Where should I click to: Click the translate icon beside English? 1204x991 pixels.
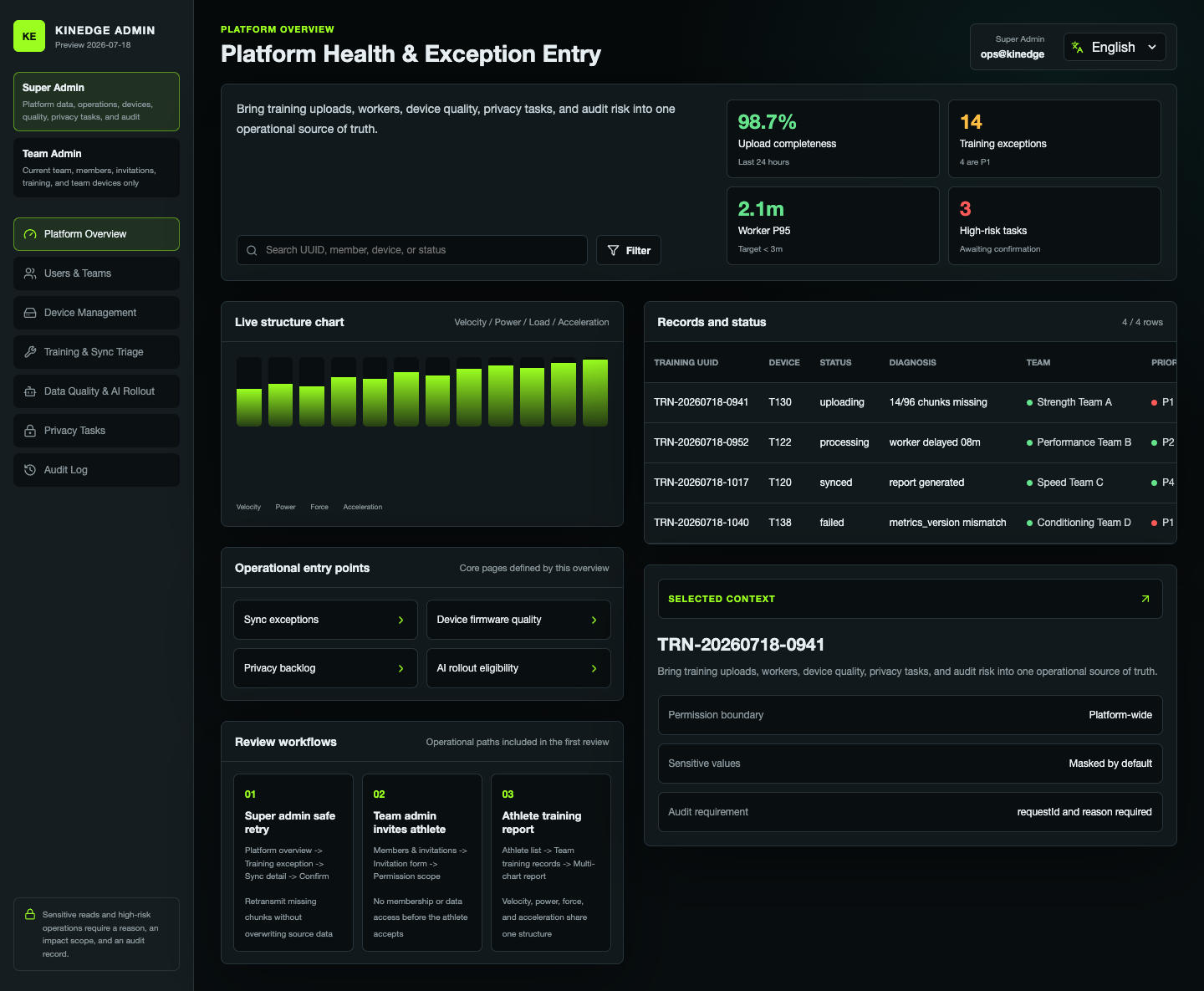point(1077,48)
